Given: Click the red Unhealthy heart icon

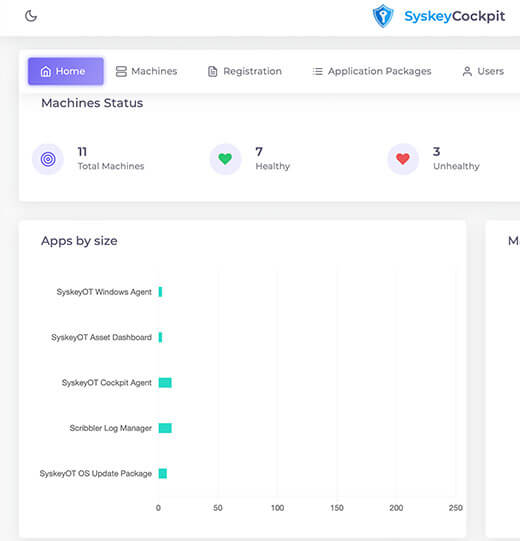Looking at the screenshot, I should point(403,159).
